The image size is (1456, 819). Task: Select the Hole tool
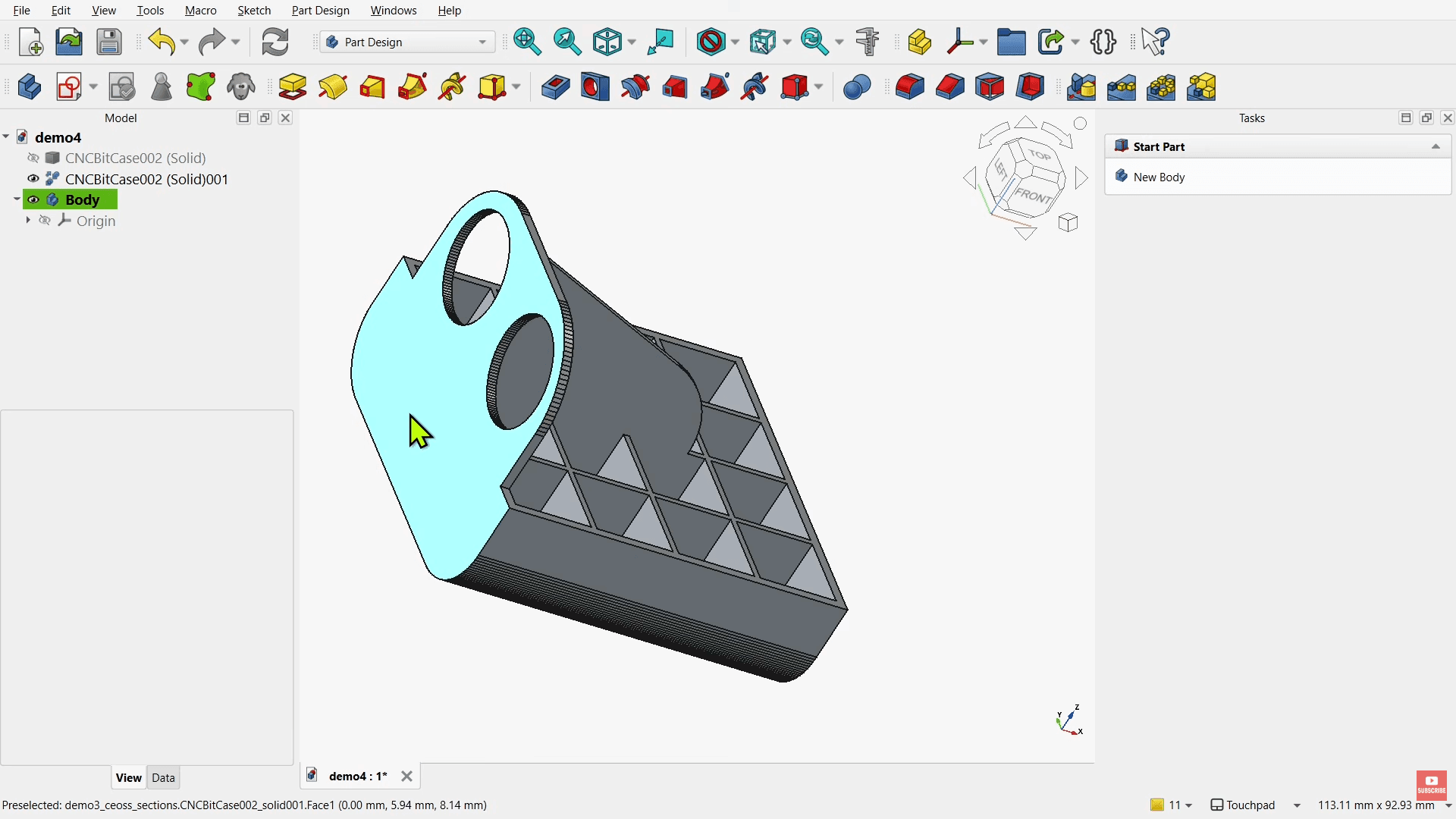[x=595, y=86]
